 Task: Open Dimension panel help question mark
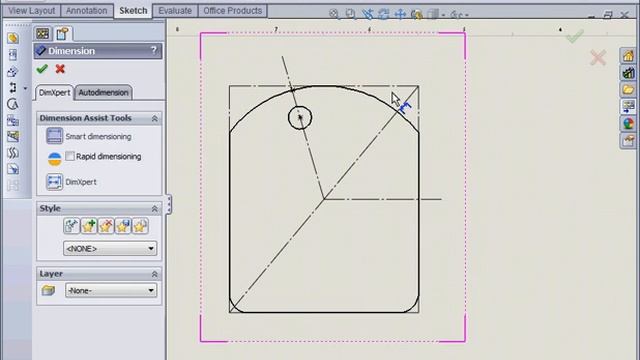(153, 51)
